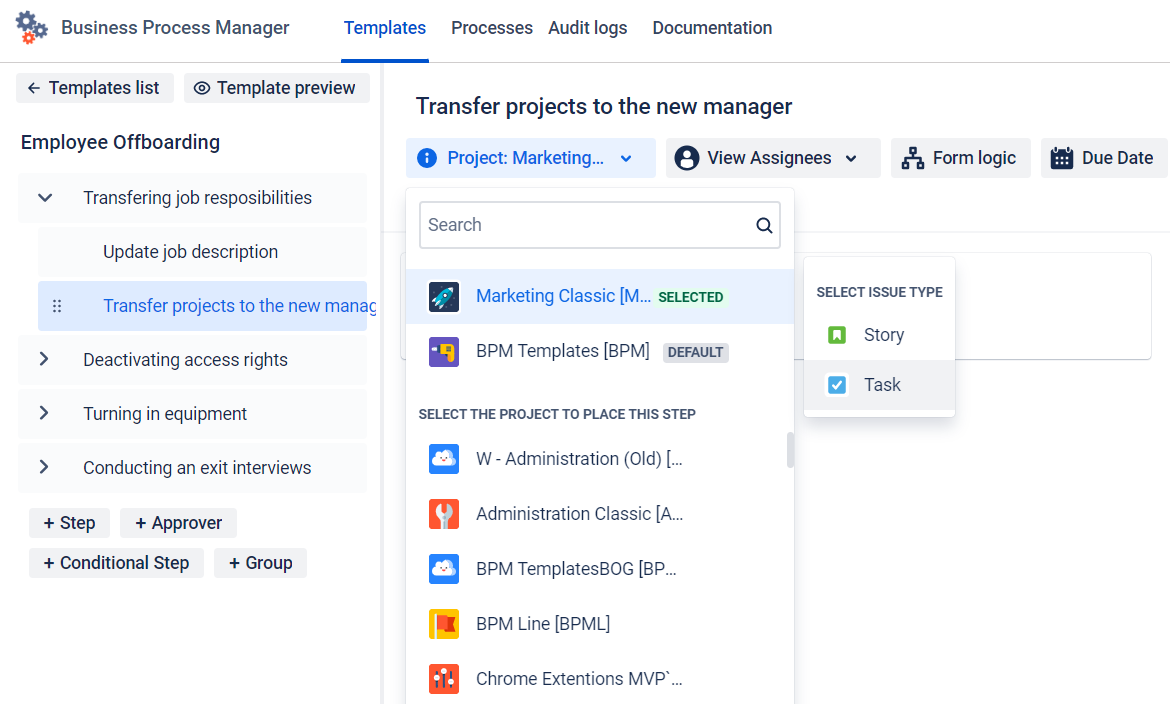This screenshot has height=704, width=1170.
Task: Click the Business Process Manager gears logo
Action: (31, 28)
